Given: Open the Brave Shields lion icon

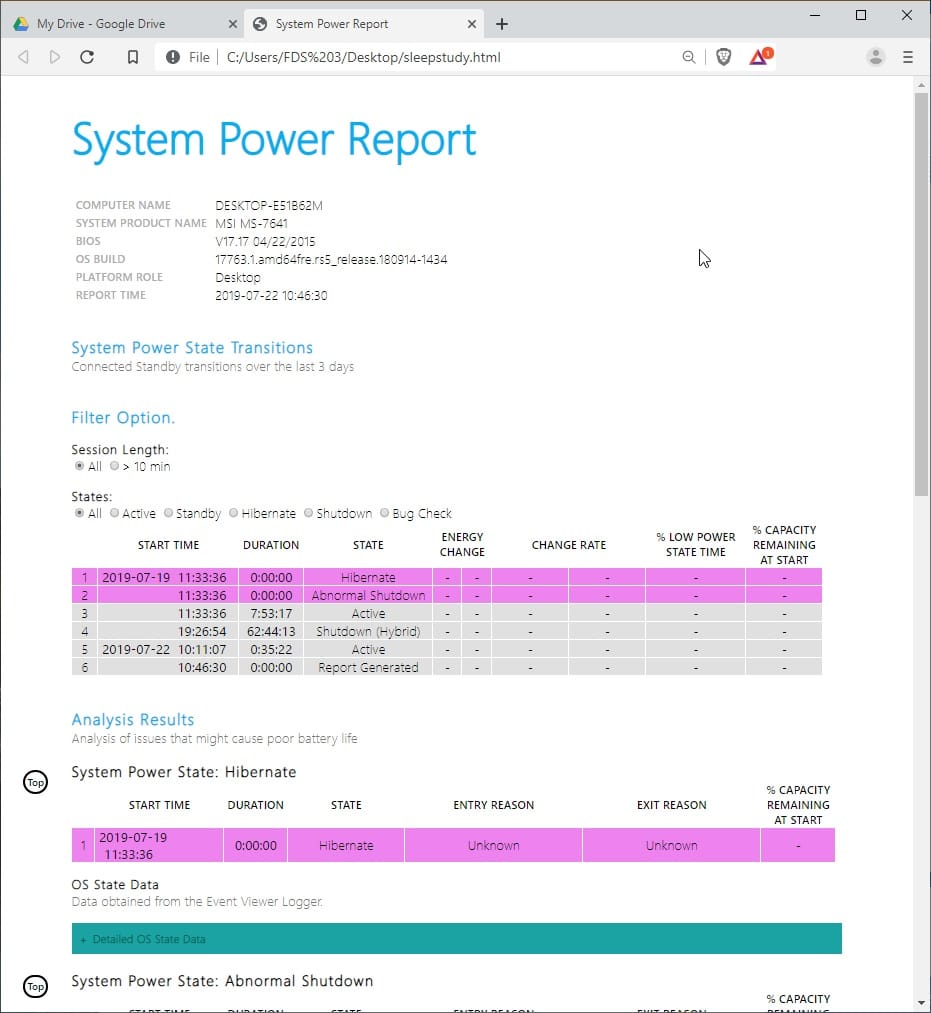Looking at the screenshot, I should pyautogui.click(x=724, y=57).
